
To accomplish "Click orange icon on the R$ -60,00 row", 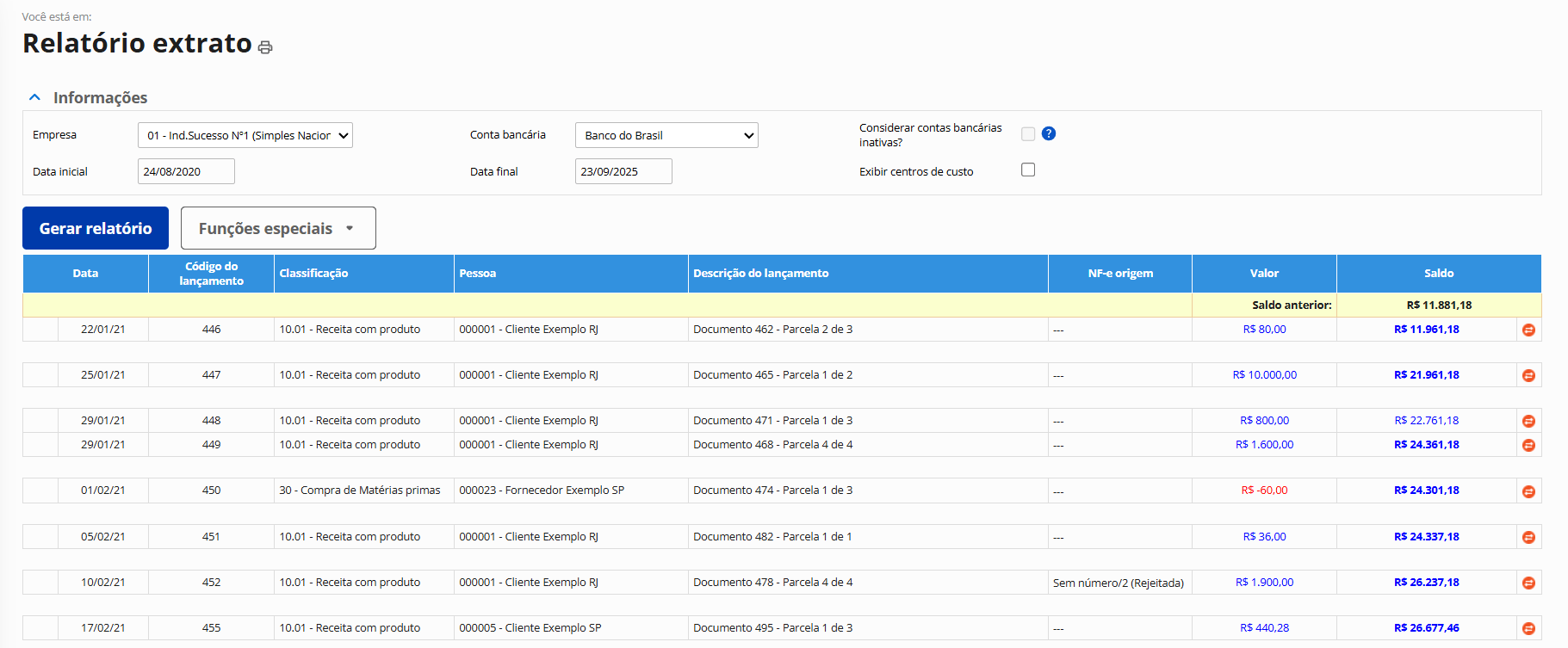I will [x=1528, y=491].
